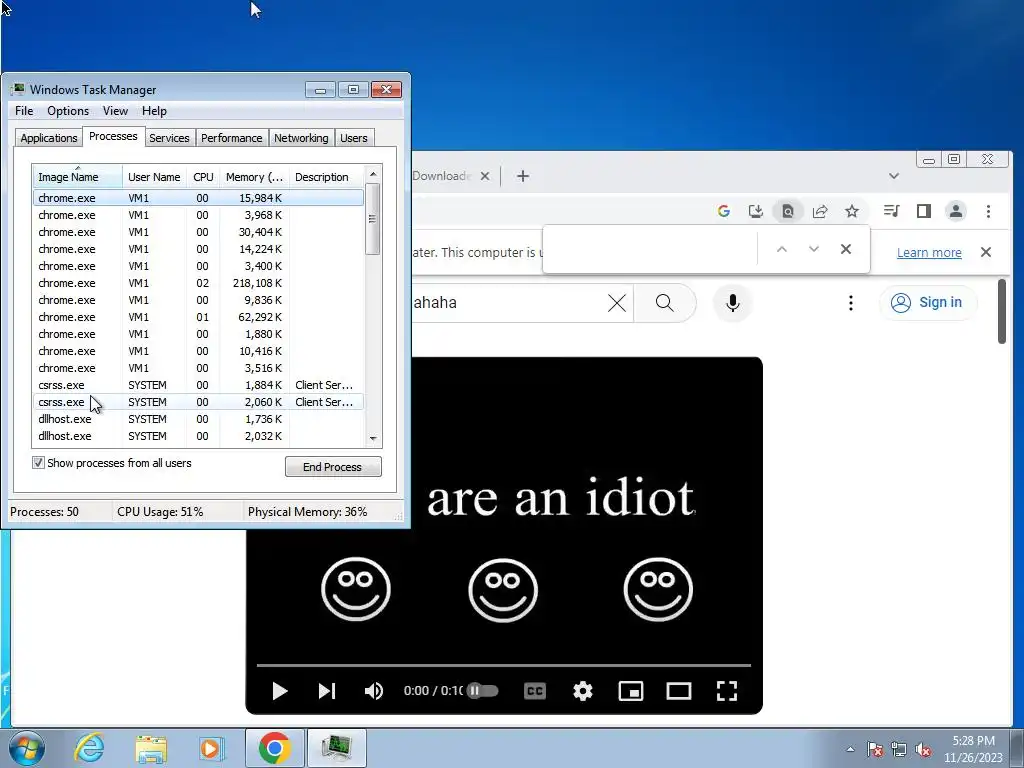1024x768 pixels.
Task: Skip to next video
Action: 327,691
